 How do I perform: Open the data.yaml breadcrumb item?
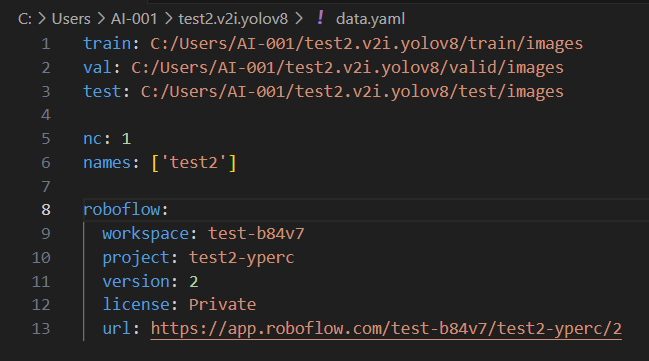tap(370, 19)
